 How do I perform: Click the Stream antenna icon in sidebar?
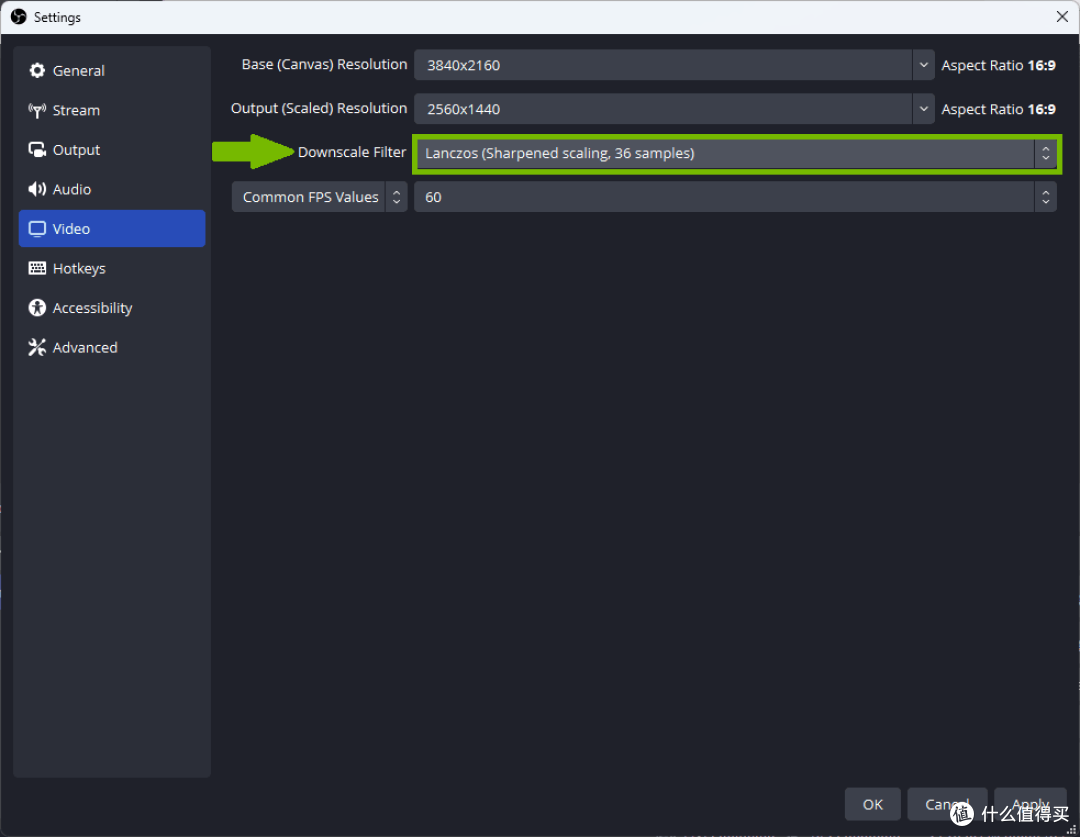click(37, 110)
